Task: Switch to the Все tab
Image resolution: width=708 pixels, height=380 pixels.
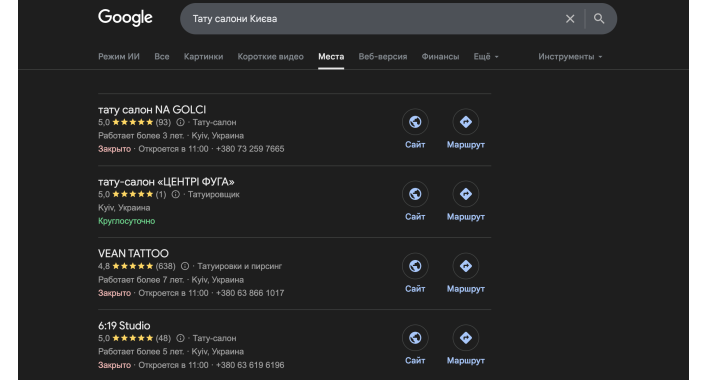Action: [162, 56]
